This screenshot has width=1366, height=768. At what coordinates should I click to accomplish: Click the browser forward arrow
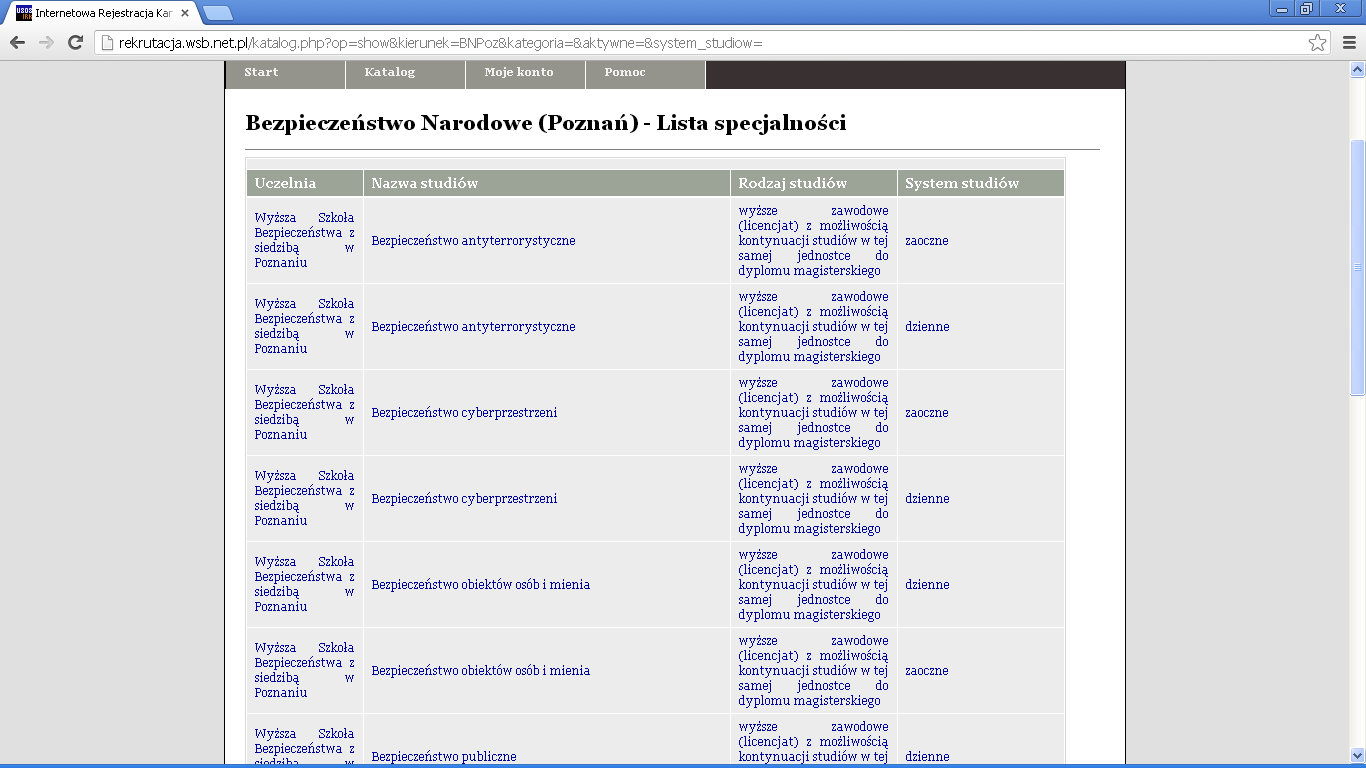pyautogui.click(x=46, y=42)
